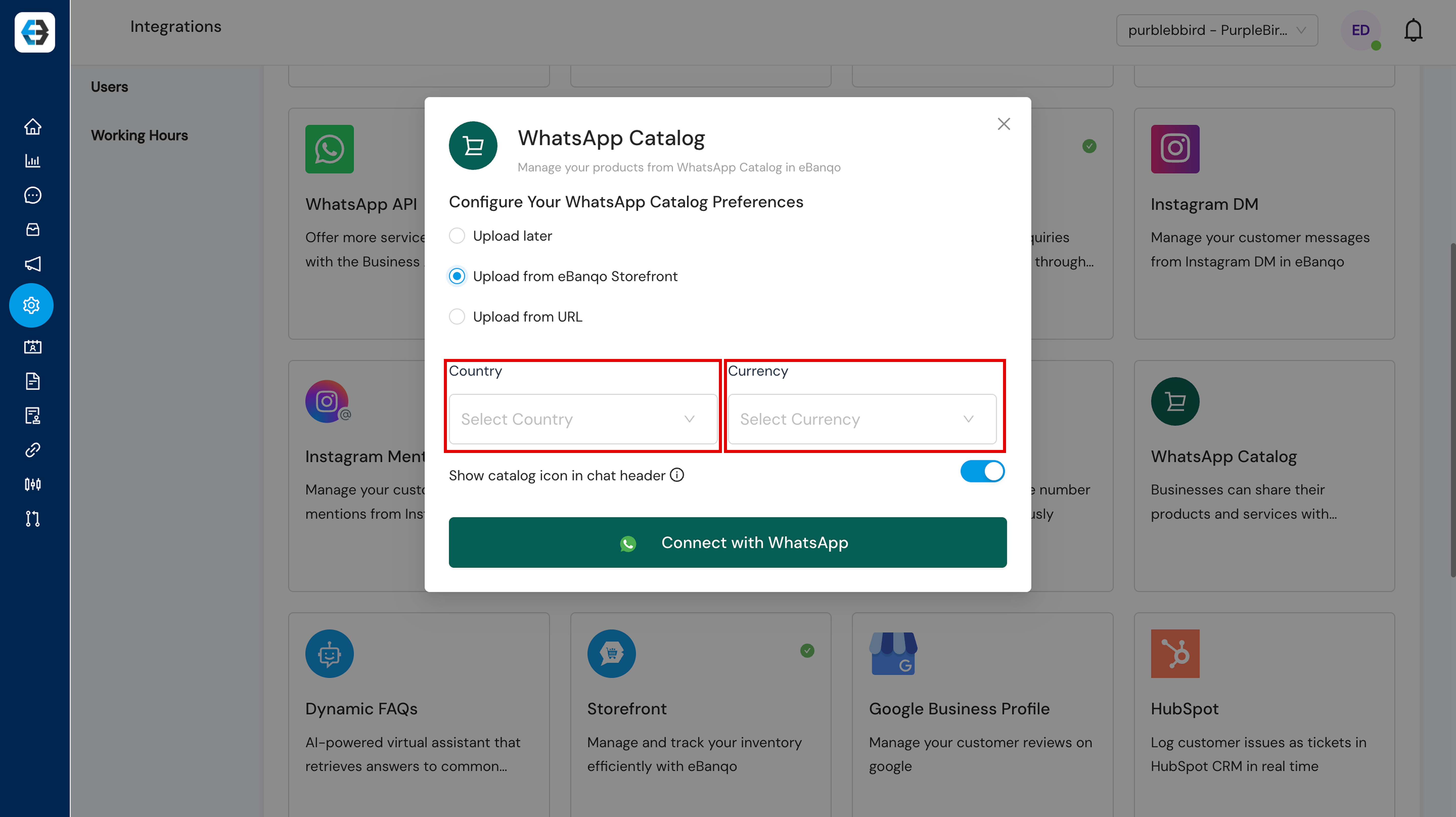The height and width of the screenshot is (817, 1456).
Task: Click the Home icon in sidebar
Action: coord(32,126)
